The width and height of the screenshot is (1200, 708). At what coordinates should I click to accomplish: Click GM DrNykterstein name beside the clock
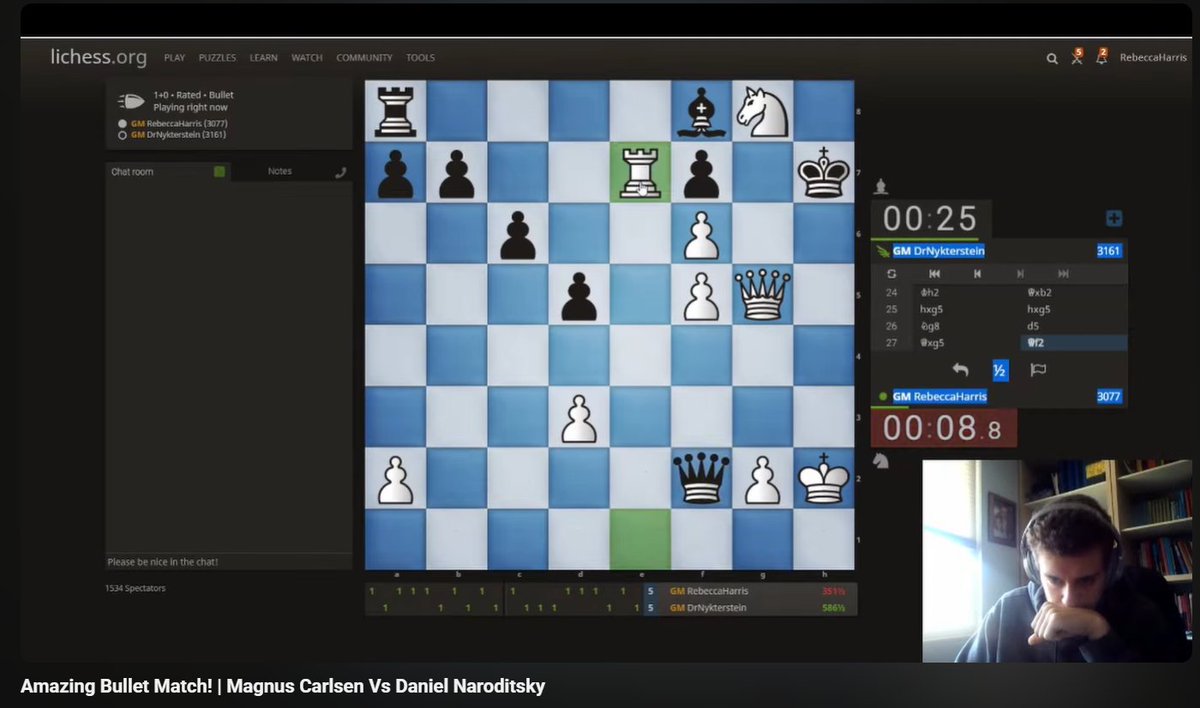coord(939,251)
